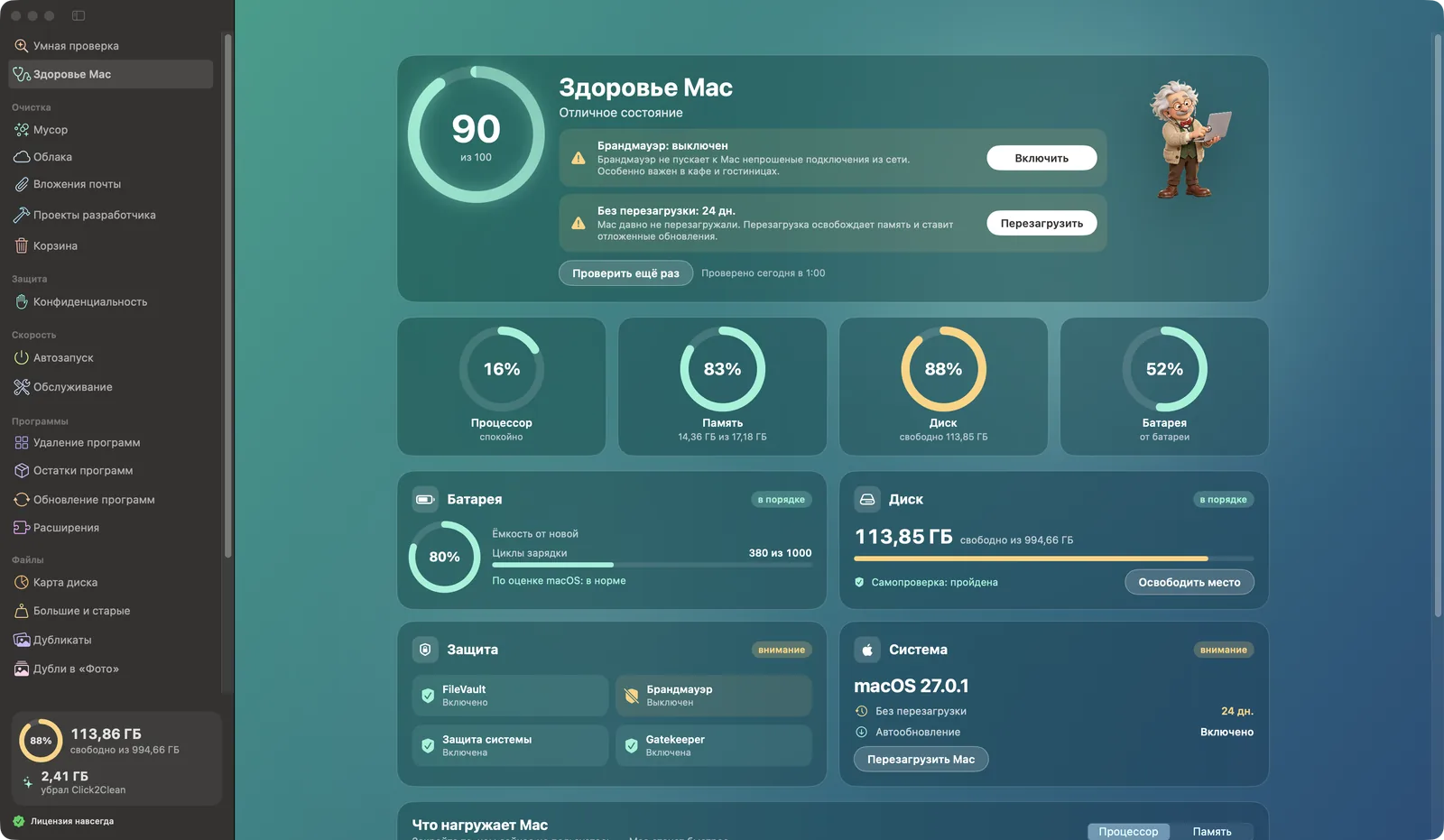1444x840 pixels.
Task: Click the Автообновление row in Система
Action: (x=1053, y=732)
